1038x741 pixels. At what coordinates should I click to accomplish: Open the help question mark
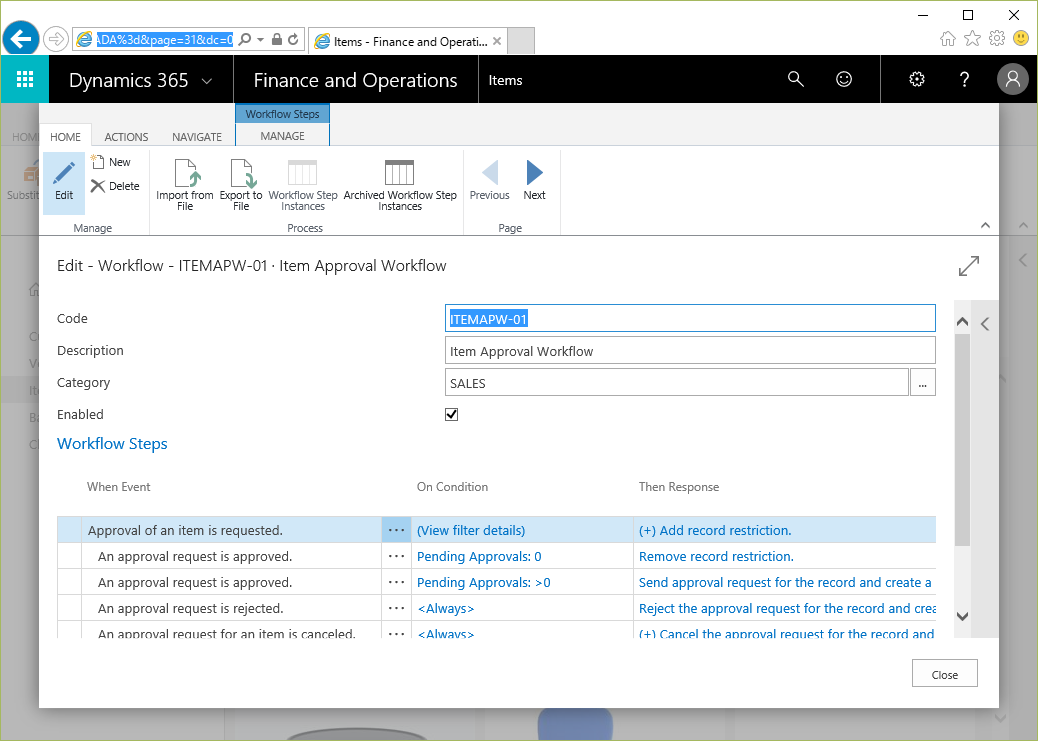tap(965, 79)
